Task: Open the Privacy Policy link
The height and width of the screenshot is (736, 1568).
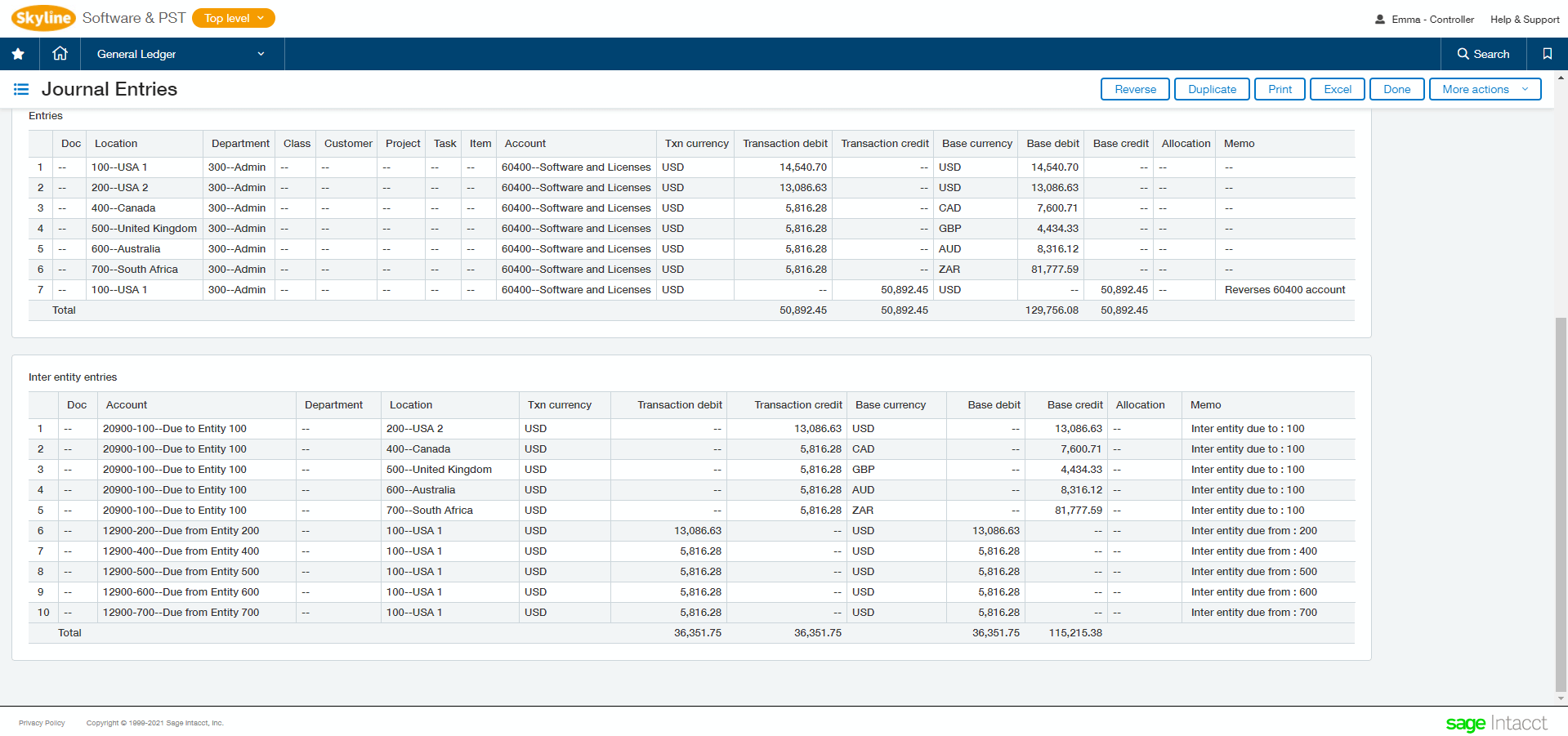Action: (41, 722)
